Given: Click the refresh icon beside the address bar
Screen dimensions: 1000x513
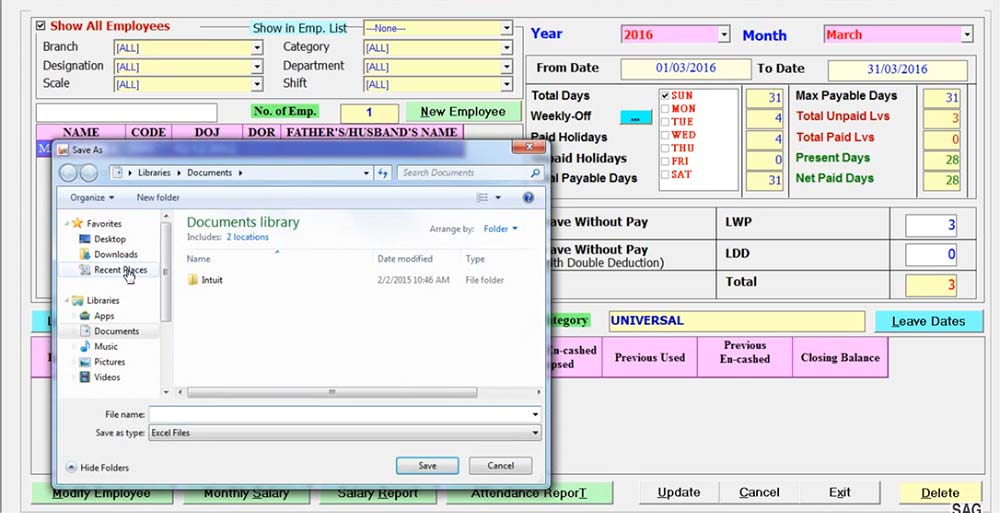Looking at the screenshot, I should pos(383,173).
